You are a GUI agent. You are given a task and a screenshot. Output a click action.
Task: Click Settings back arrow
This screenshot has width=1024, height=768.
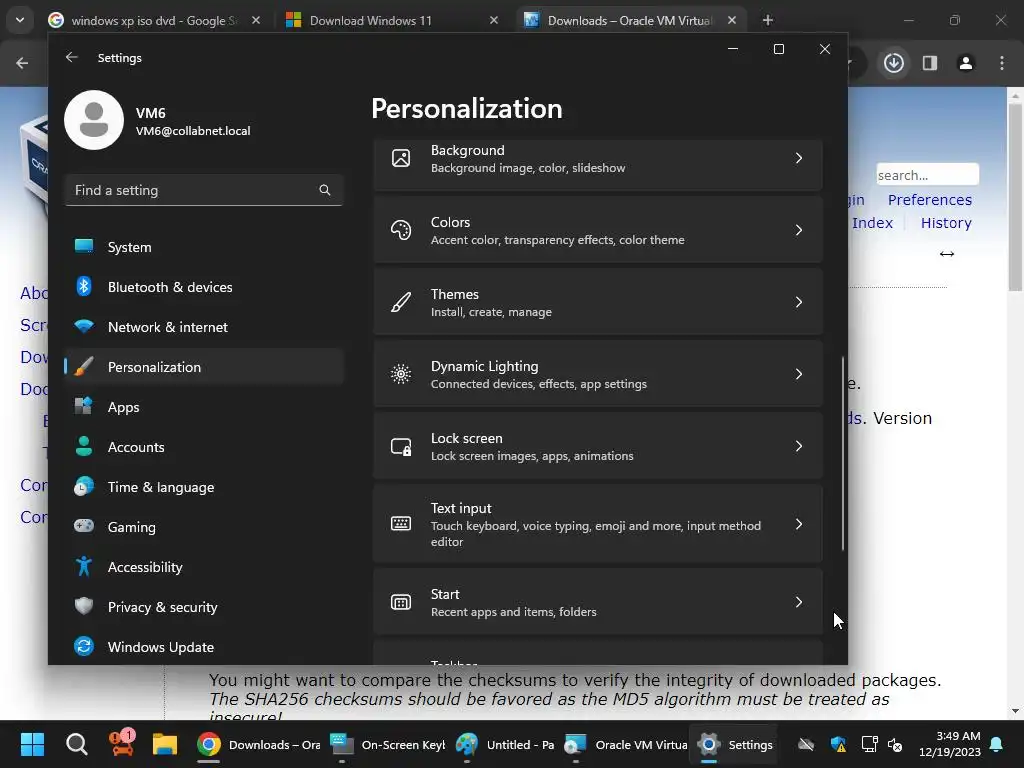tap(72, 57)
